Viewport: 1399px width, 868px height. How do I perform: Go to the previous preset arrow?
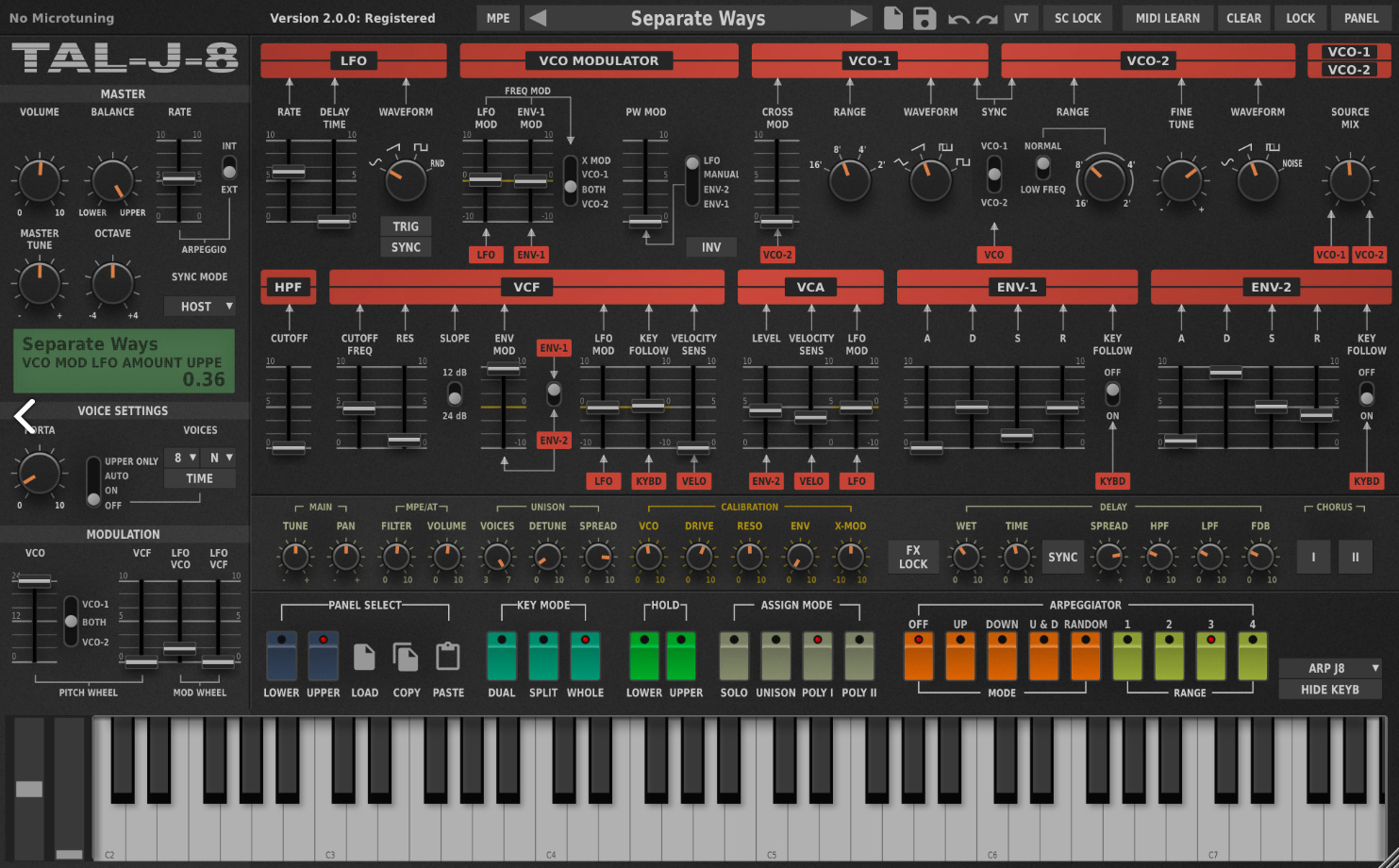[x=537, y=18]
